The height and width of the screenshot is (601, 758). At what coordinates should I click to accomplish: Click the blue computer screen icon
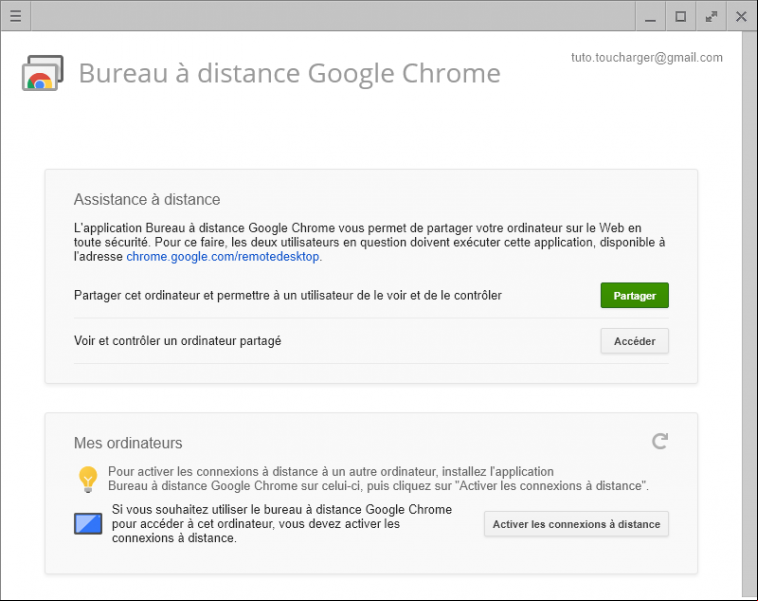pos(88,524)
